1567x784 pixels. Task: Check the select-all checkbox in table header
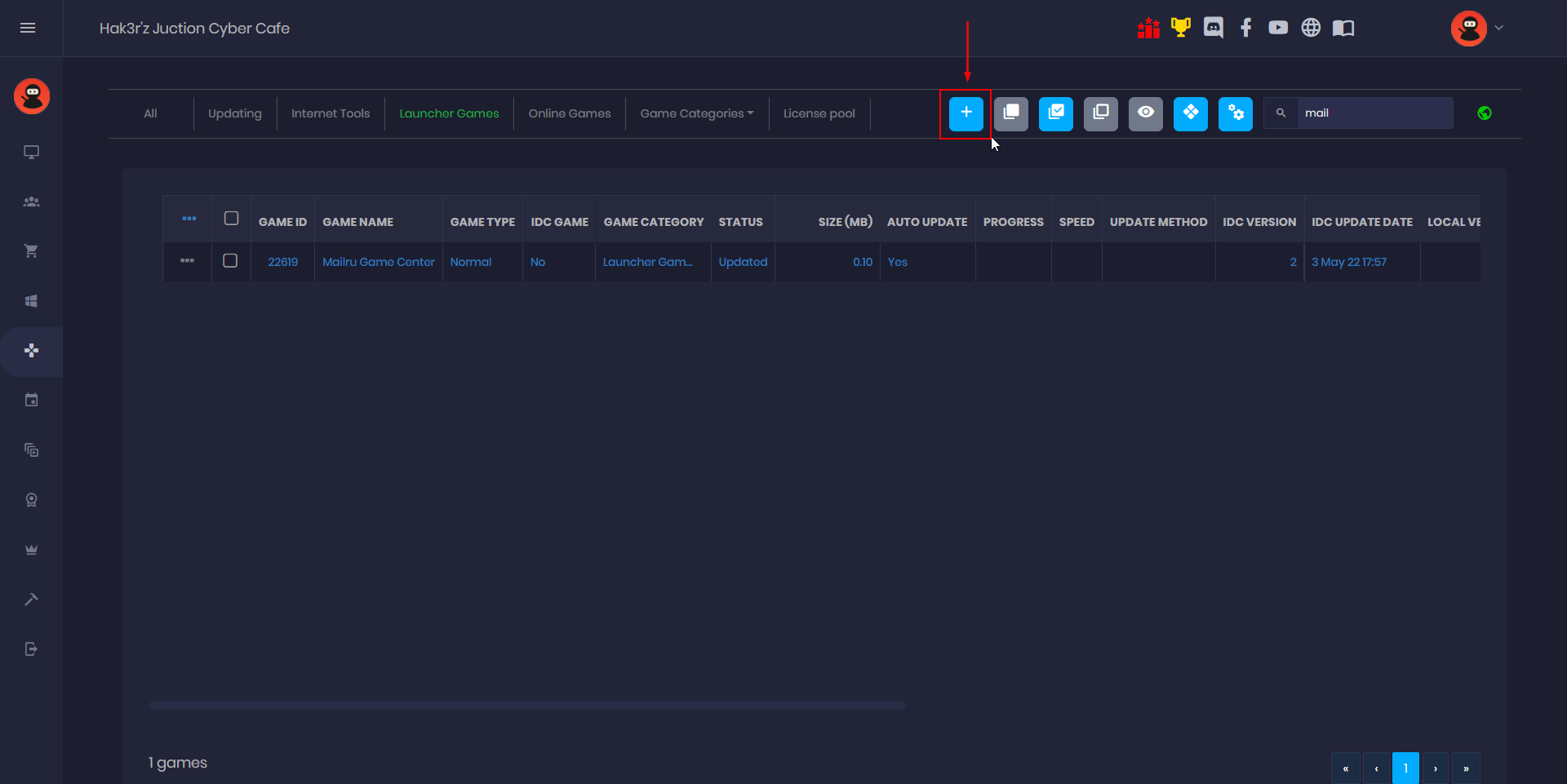point(231,219)
